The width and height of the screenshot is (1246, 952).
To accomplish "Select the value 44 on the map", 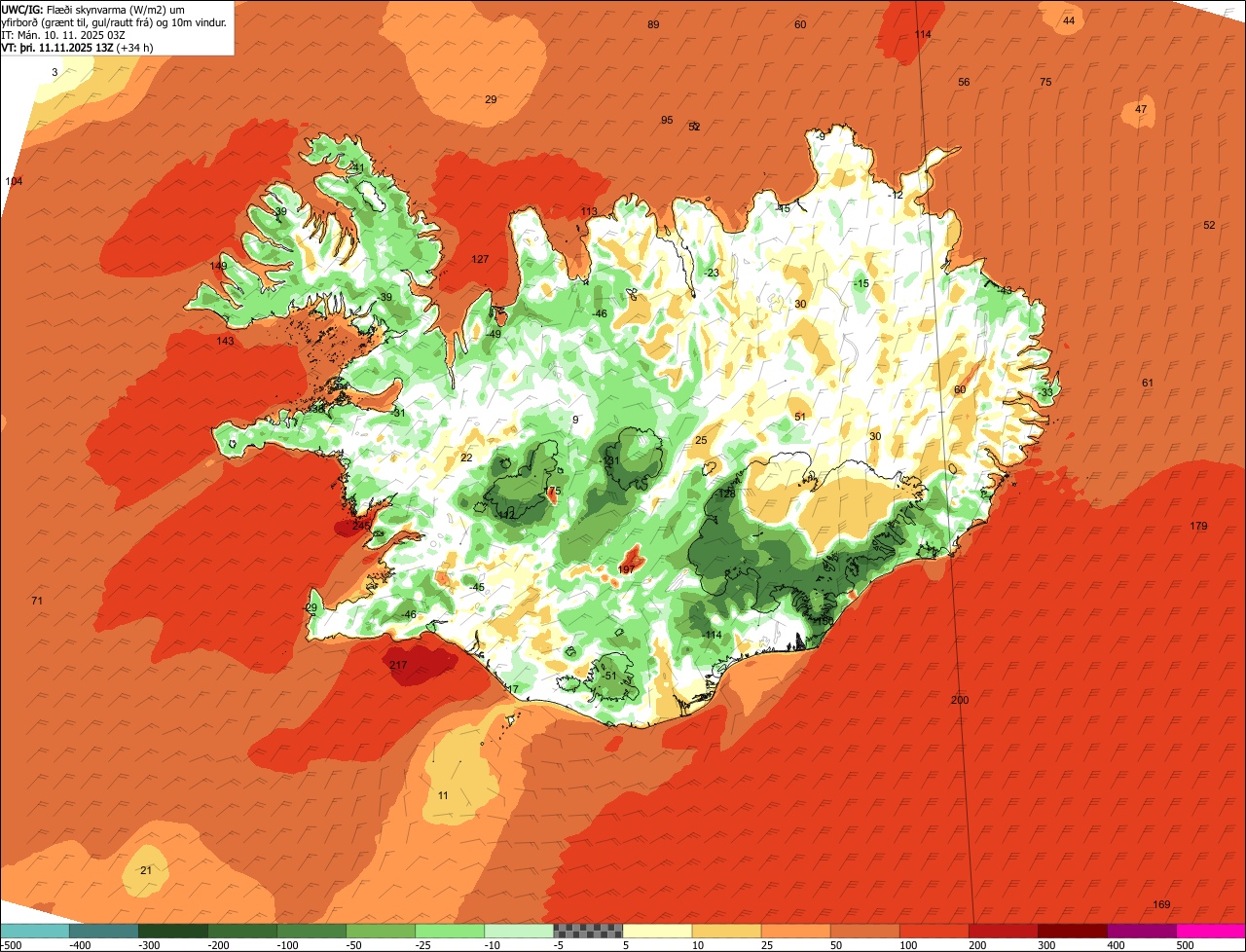I will pyautogui.click(x=1069, y=20).
